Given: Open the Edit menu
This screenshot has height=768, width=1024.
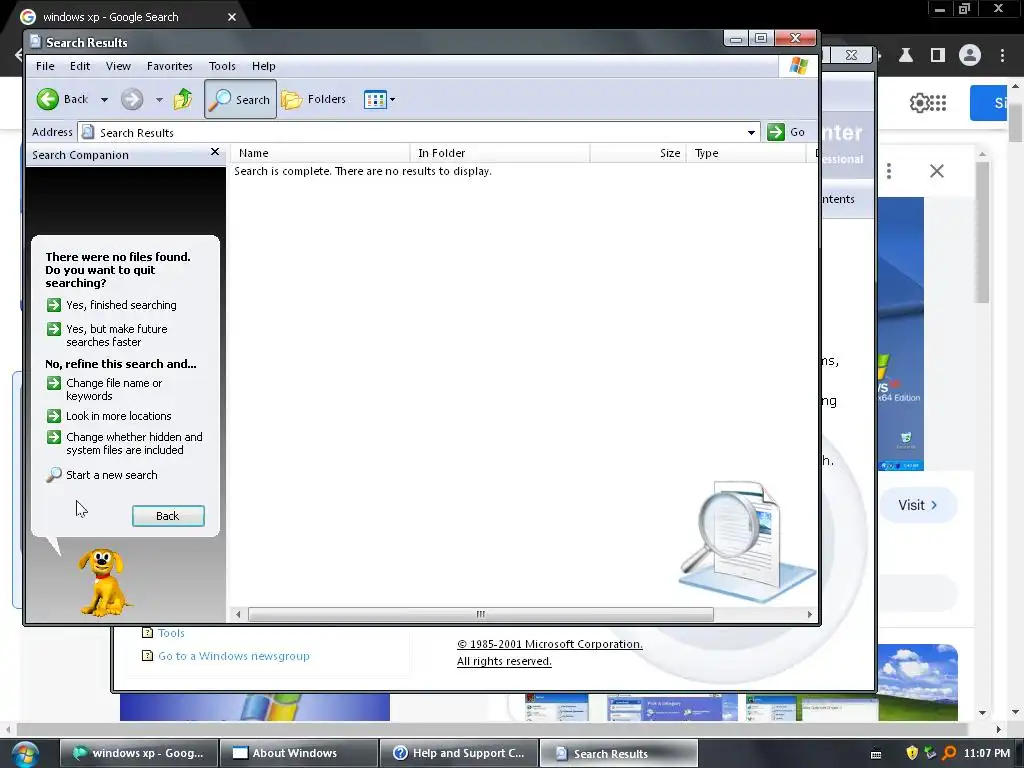Looking at the screenshot, I should click(x=80, y=66).
